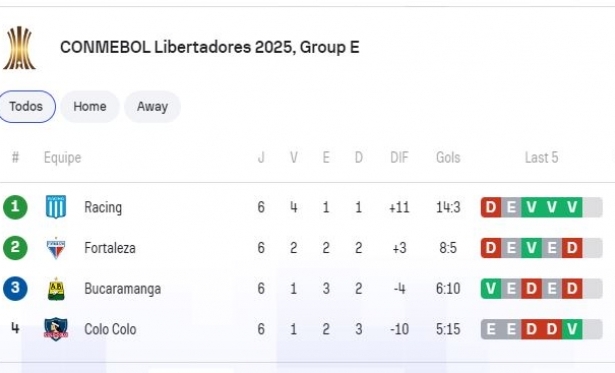The image size is (615, 373).
Task: Click Racing's green position 1 badge
Action: (x=15, y=207)
